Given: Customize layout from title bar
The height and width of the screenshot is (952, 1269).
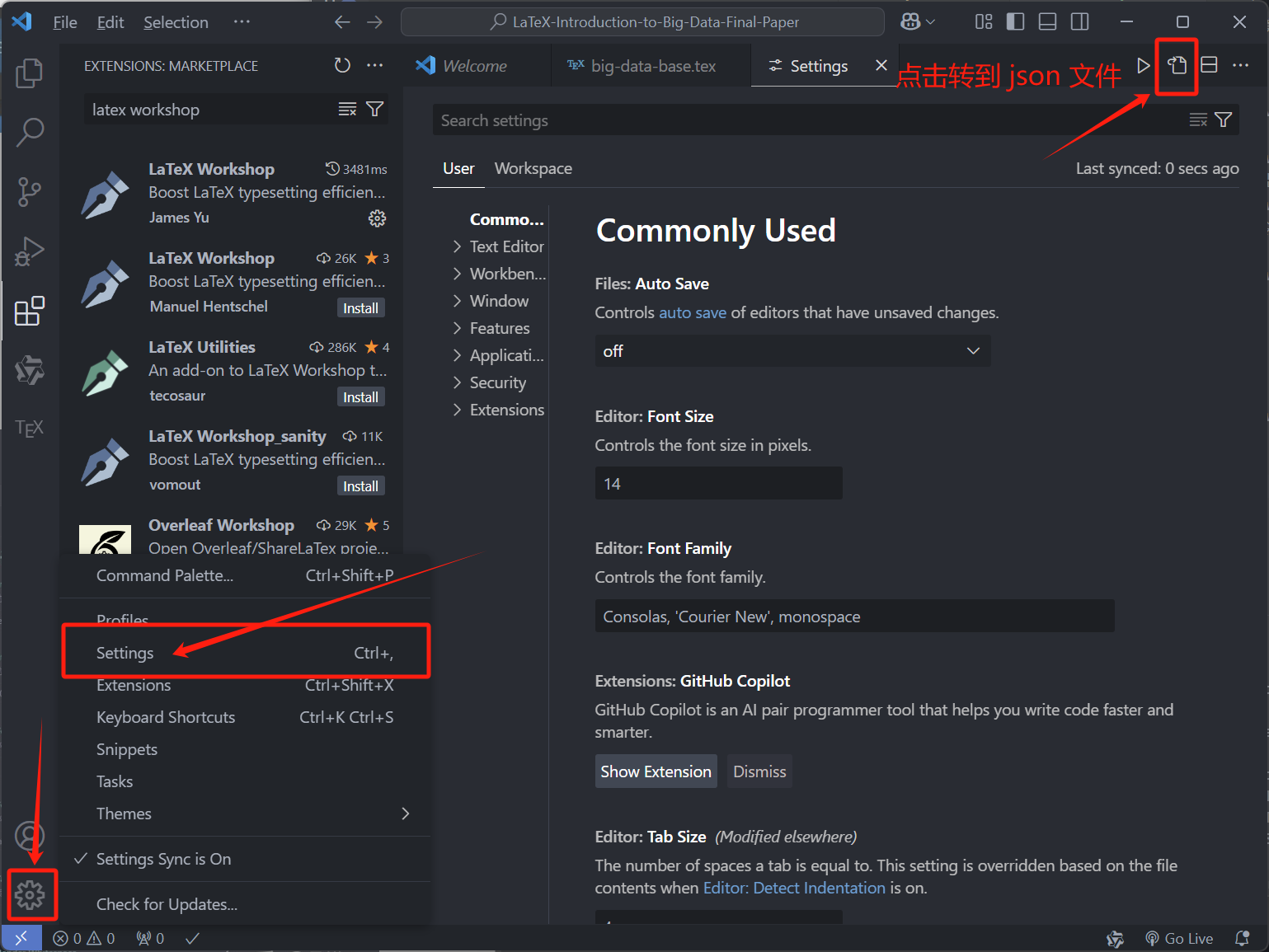Looking at the screenshot, I should (984, 22).
